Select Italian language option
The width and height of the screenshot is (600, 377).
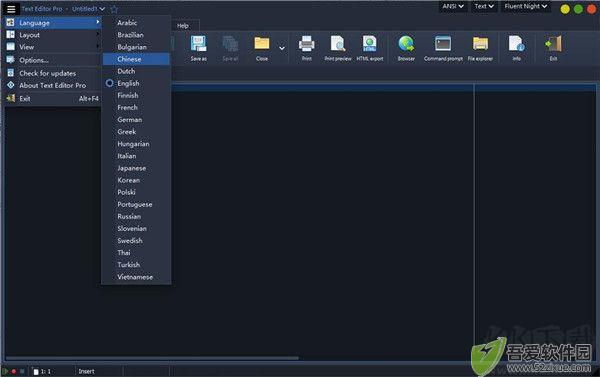tap(136, 156)
